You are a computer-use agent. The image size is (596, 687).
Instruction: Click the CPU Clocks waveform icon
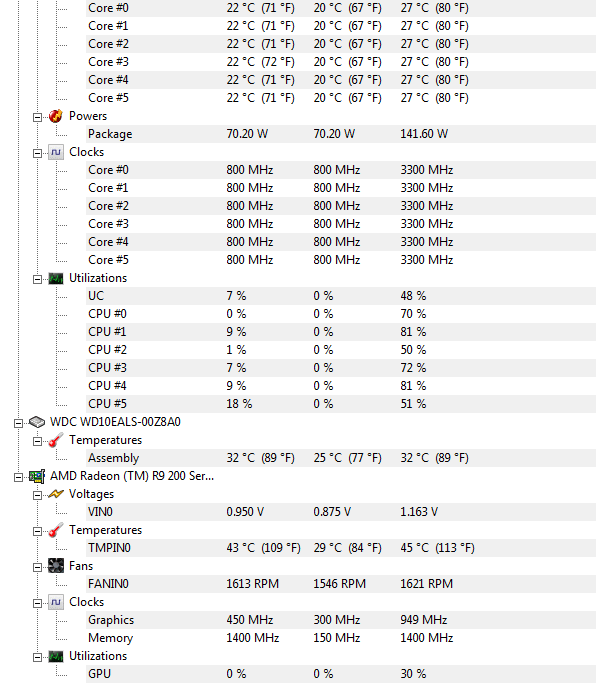coord(56,152)
